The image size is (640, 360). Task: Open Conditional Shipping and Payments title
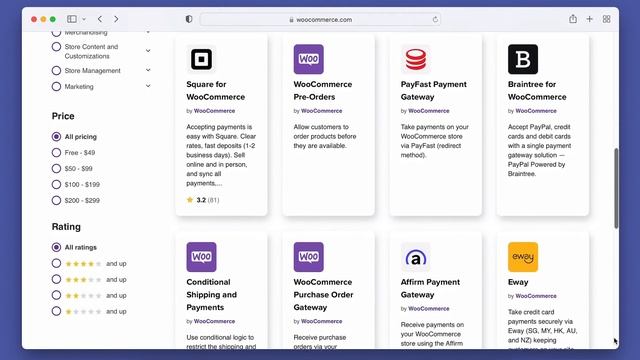211,295
